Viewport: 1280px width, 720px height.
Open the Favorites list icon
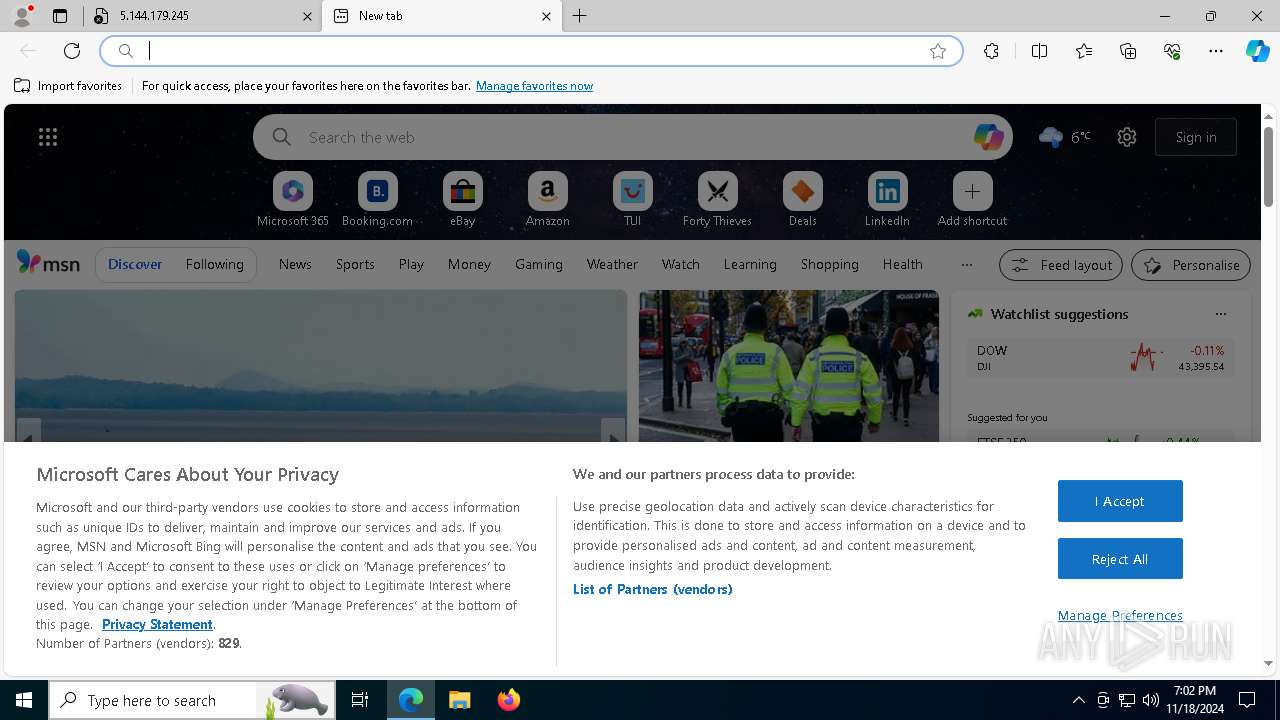click(1084, 51)
